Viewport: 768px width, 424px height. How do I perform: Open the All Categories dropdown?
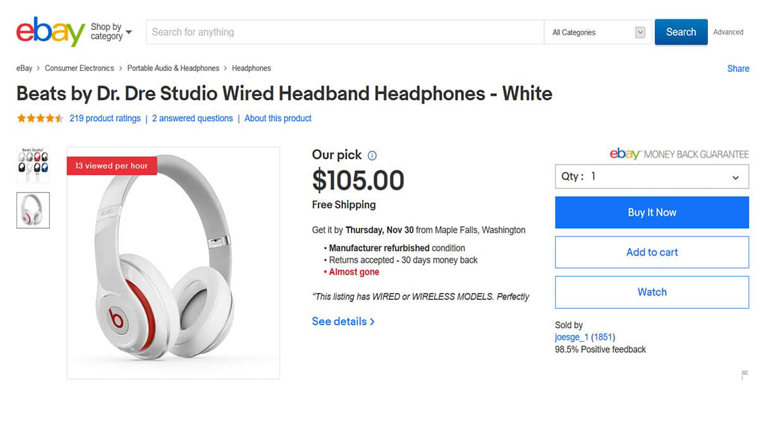598,32
